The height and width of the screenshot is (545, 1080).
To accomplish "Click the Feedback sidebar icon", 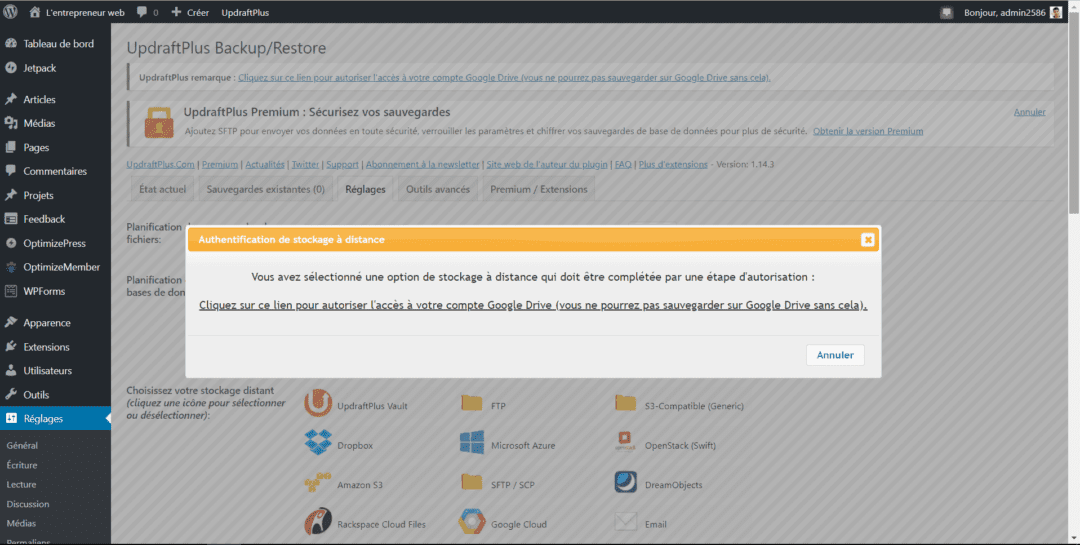I will 11,219.
